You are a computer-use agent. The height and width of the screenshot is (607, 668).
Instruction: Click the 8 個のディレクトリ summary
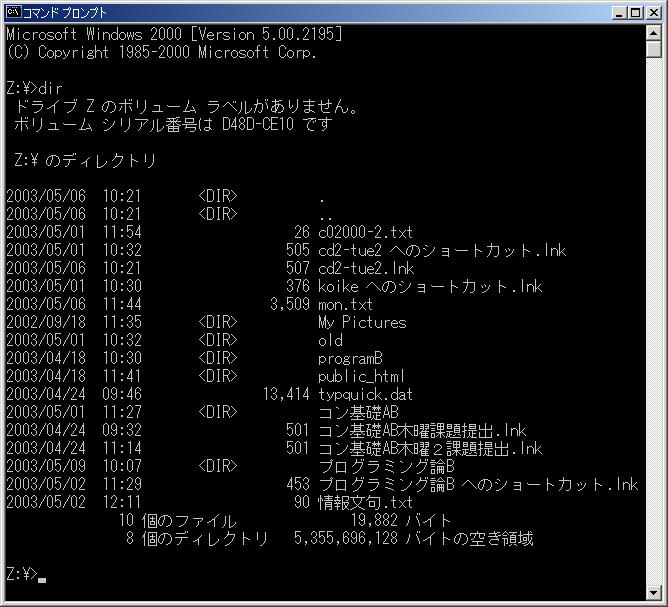pos(197,539)
